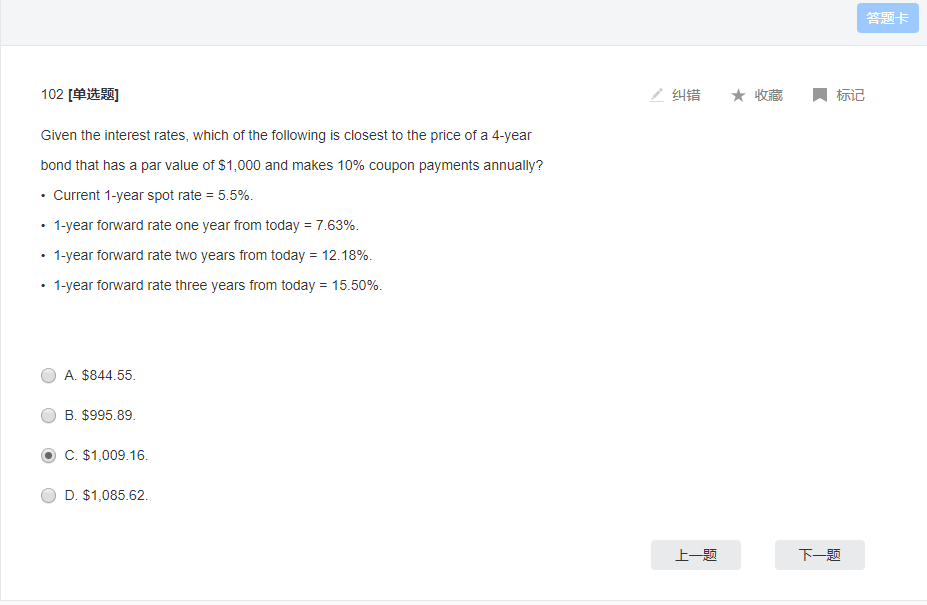Click the star icon to favorite question

coord(738,95)
